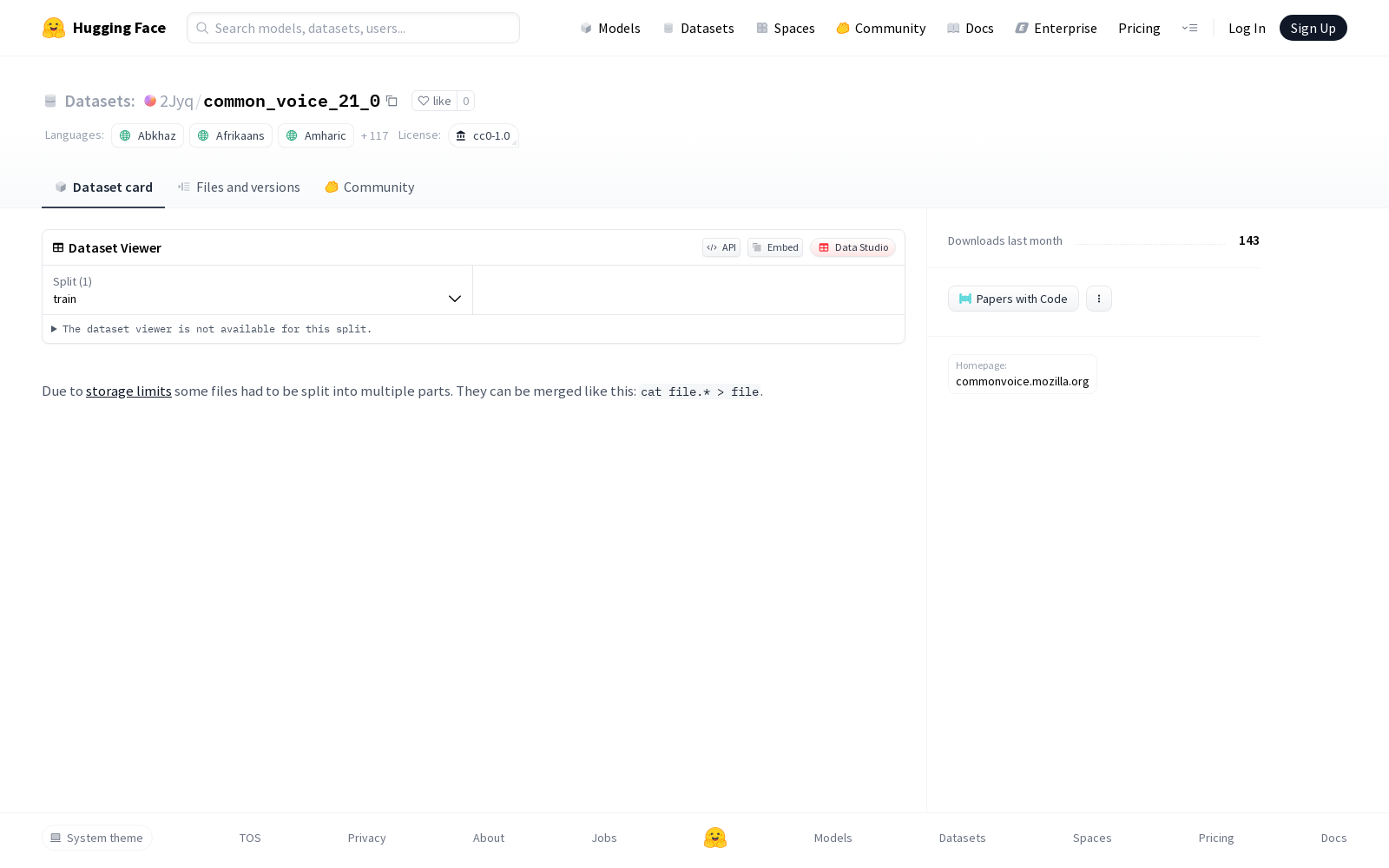Open the three-dot menu beside Papers with Code
This screenshot has height=868, width=1389.
coord(1099,299)
